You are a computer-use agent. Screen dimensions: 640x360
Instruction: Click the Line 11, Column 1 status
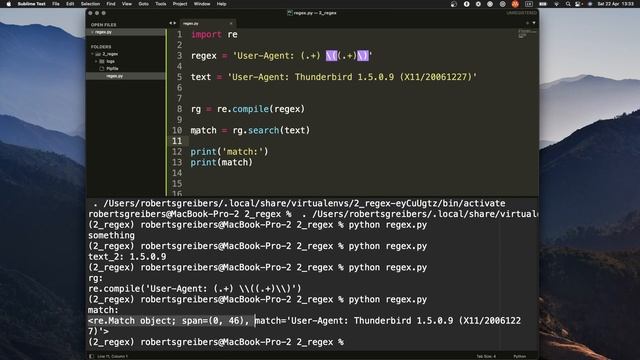113,356
